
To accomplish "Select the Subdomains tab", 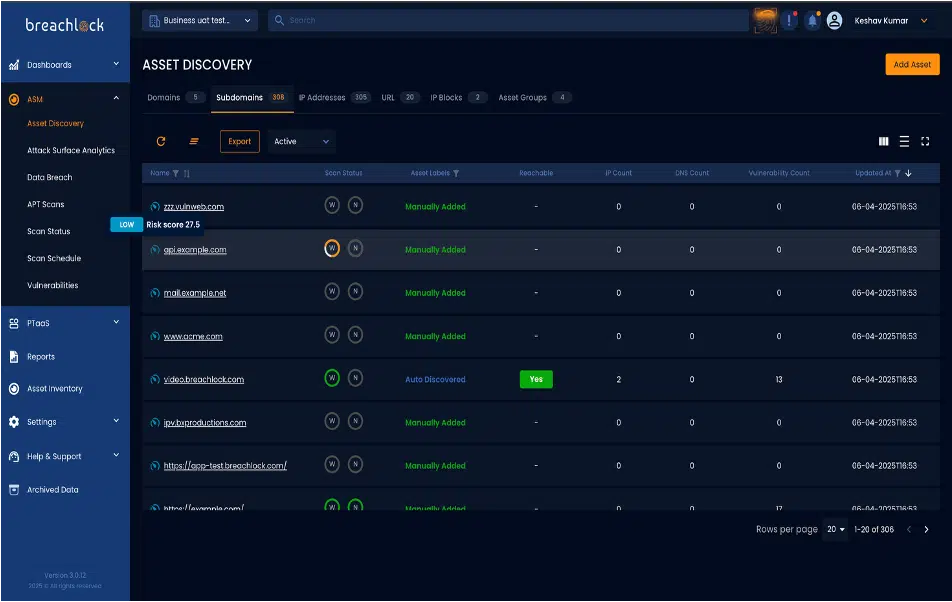I will tap(252, 98).
